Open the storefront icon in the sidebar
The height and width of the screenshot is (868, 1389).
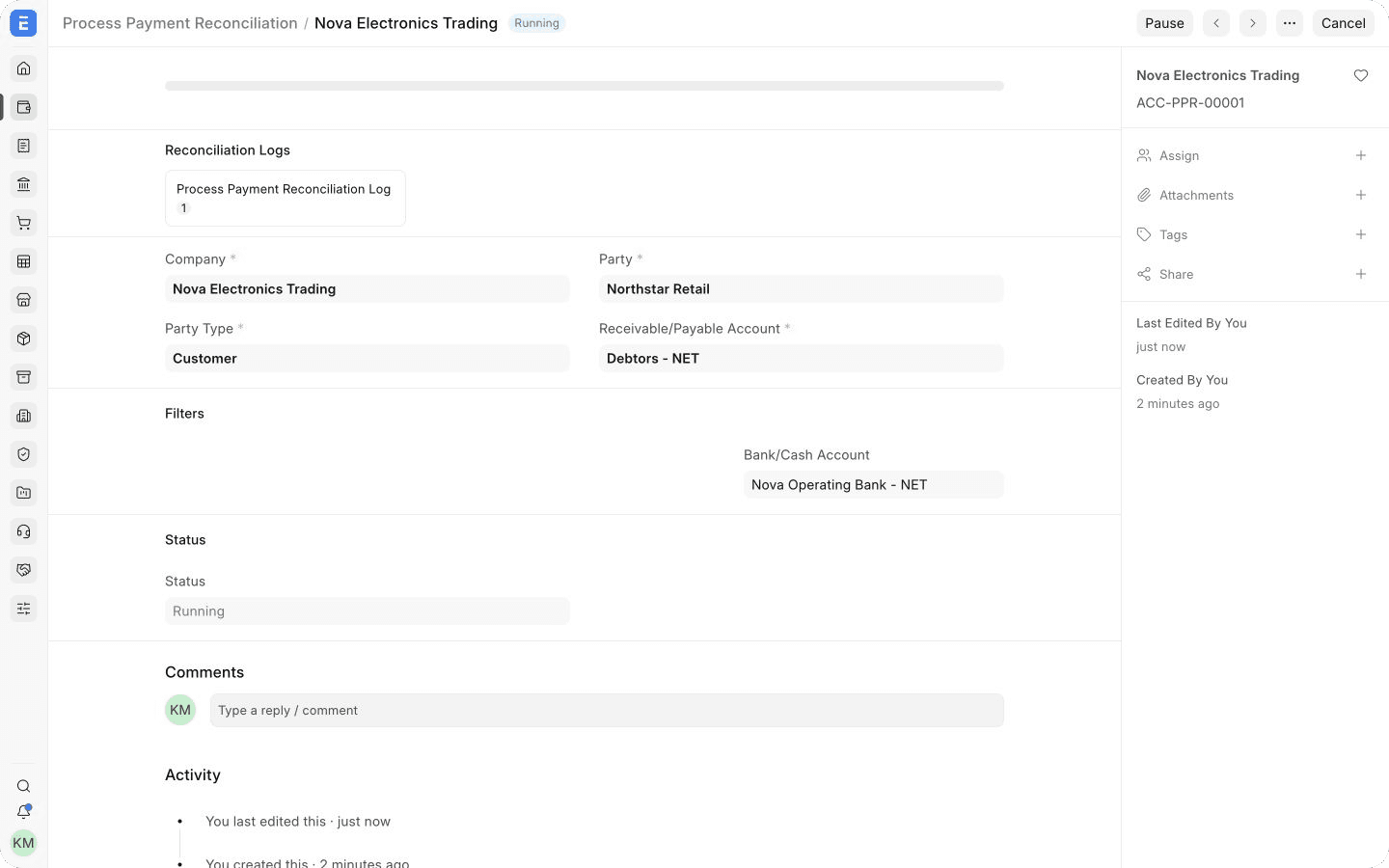(23, 300)
